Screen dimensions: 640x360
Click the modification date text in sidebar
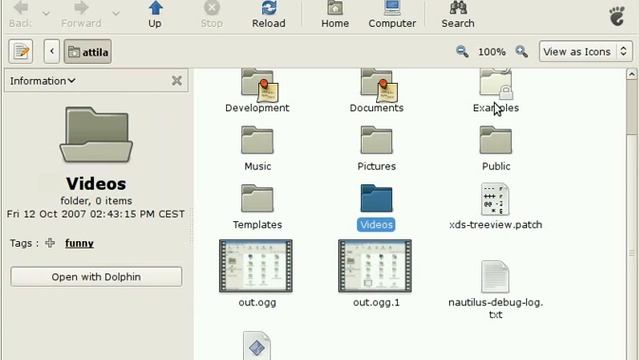[96, 214]
